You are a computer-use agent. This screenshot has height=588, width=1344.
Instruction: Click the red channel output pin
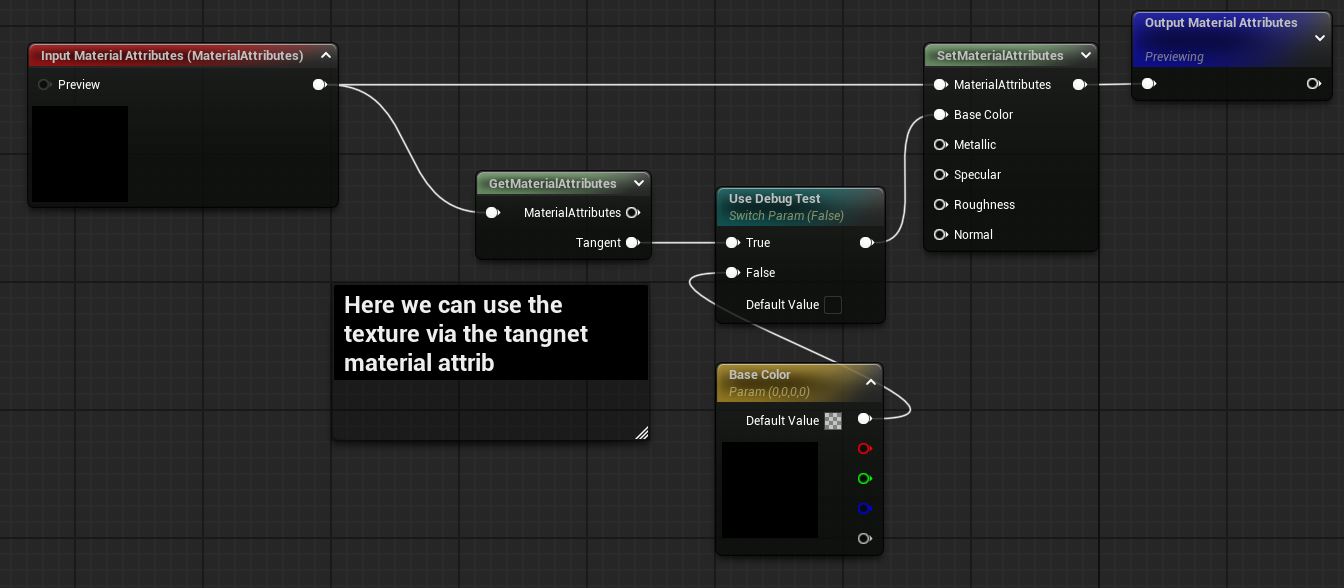[865, 449]
